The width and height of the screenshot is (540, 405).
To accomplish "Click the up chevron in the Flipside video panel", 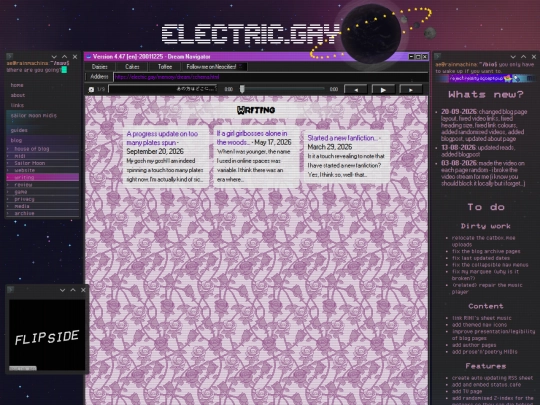I will pos(73,290).
